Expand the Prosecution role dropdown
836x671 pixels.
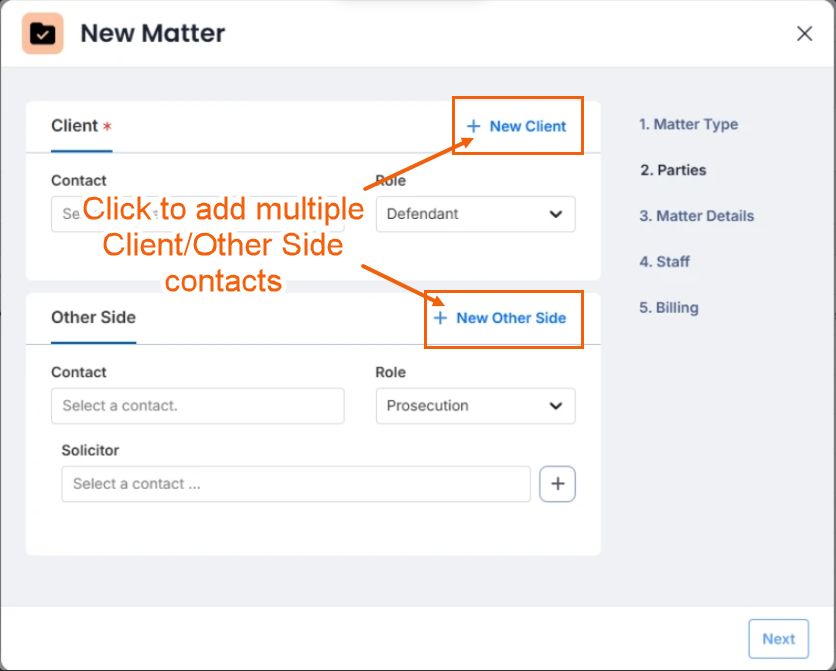click(x=475, y=406)
